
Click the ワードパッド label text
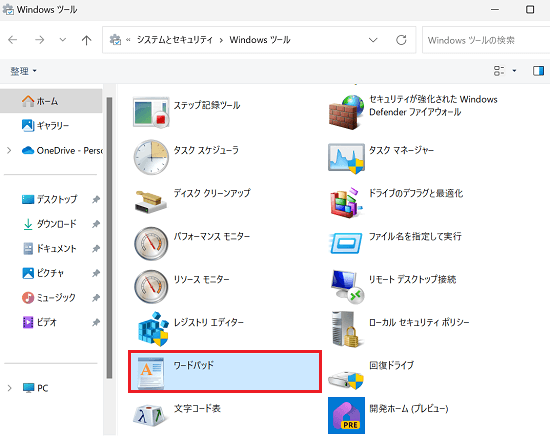tap(194, 365)
